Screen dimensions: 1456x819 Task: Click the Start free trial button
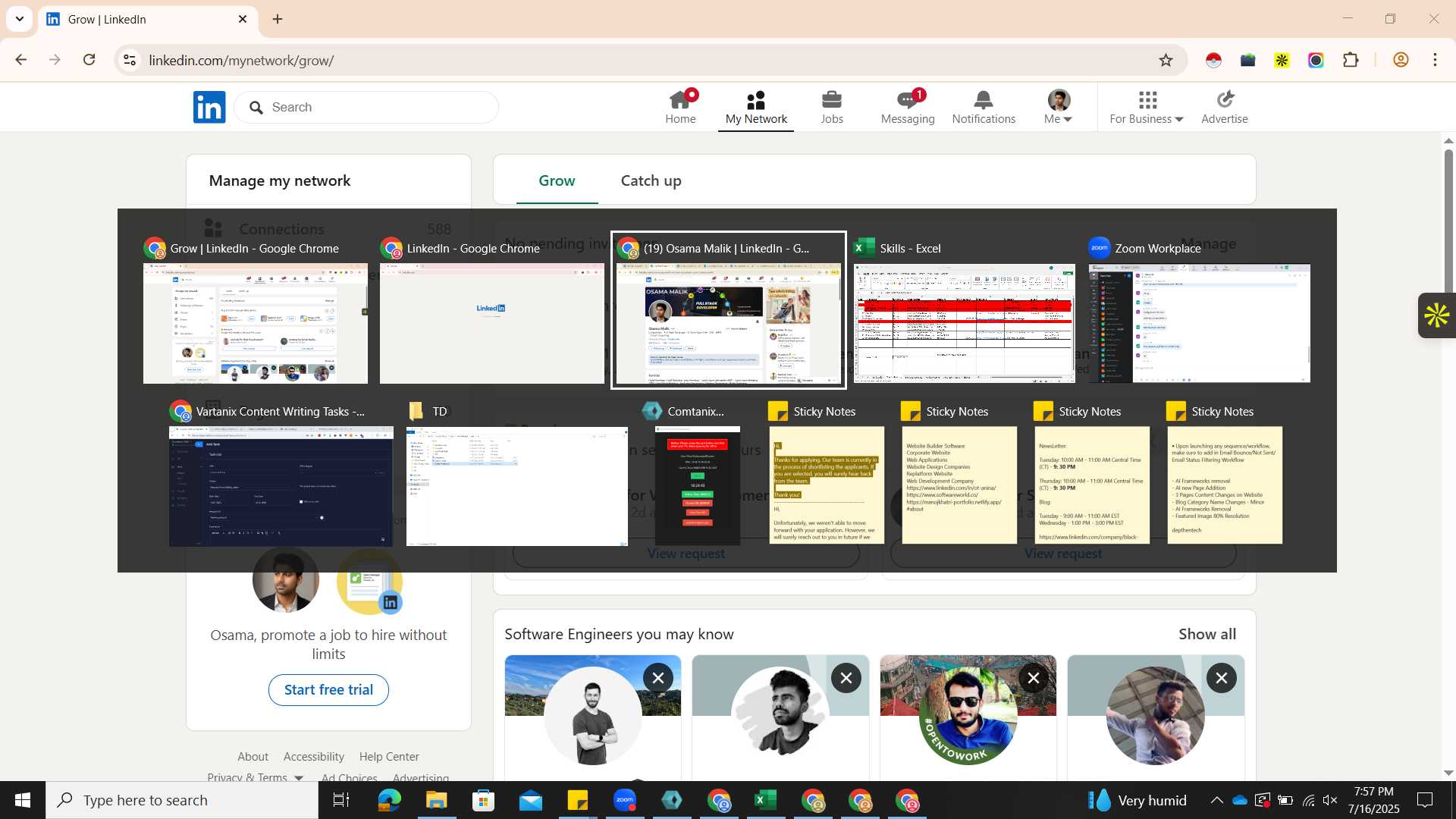pyautogui.click(x=328, y=689)
